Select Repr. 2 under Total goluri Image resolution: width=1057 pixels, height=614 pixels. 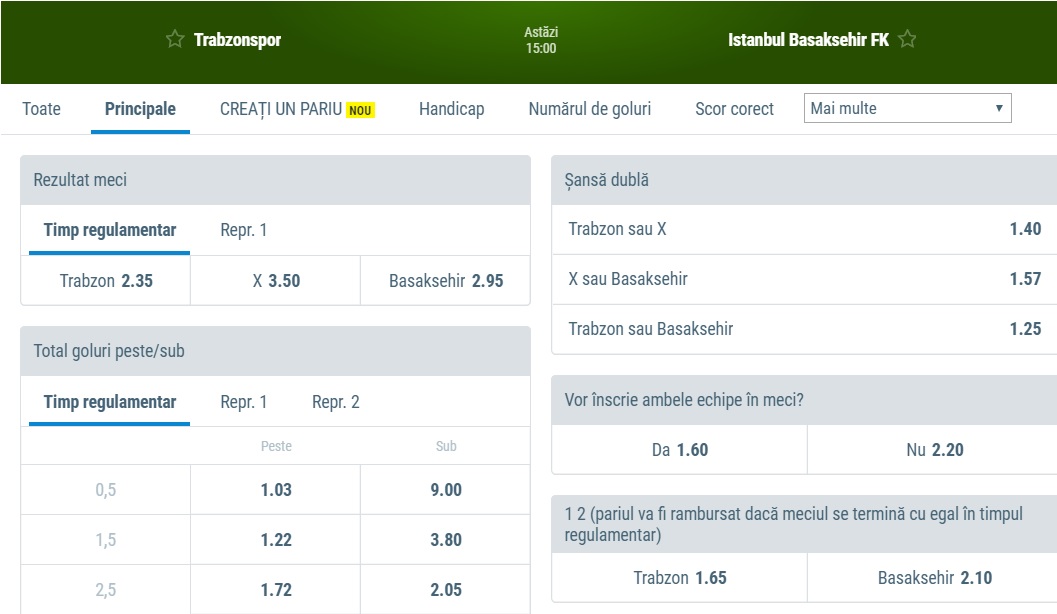335,402
